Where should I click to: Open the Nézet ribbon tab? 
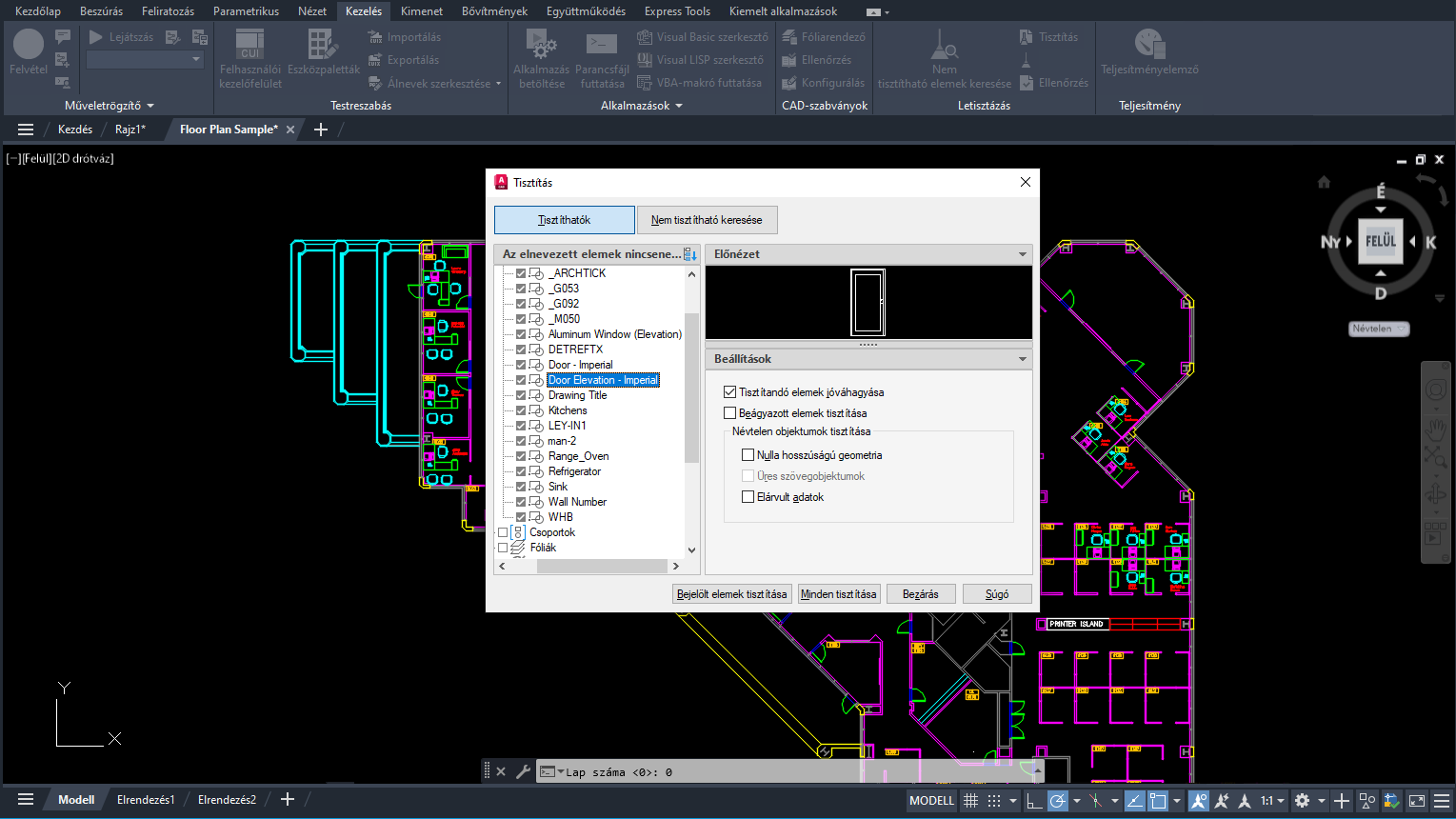[x=311, y=11]
